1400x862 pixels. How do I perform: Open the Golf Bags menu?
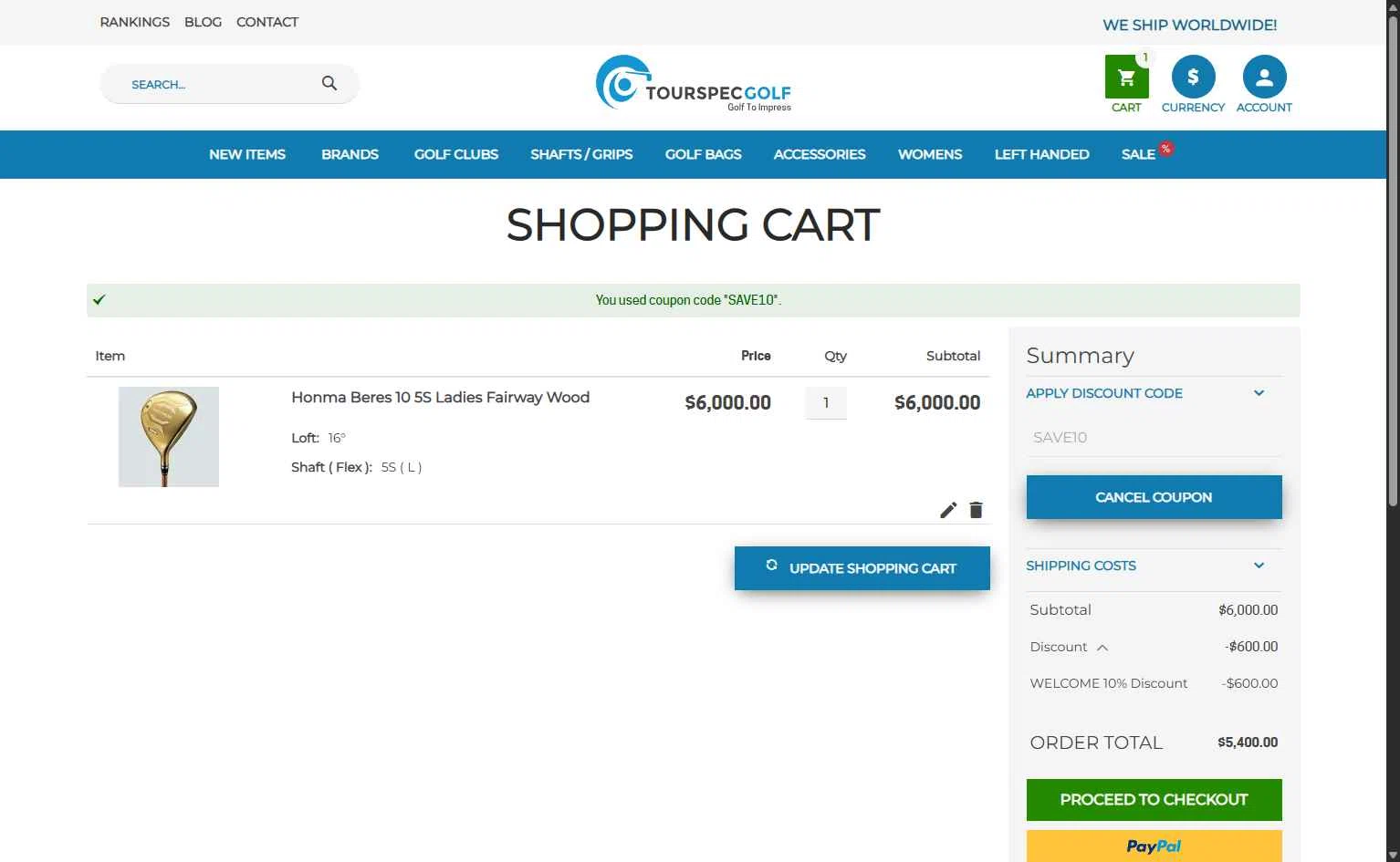point(704,154)
